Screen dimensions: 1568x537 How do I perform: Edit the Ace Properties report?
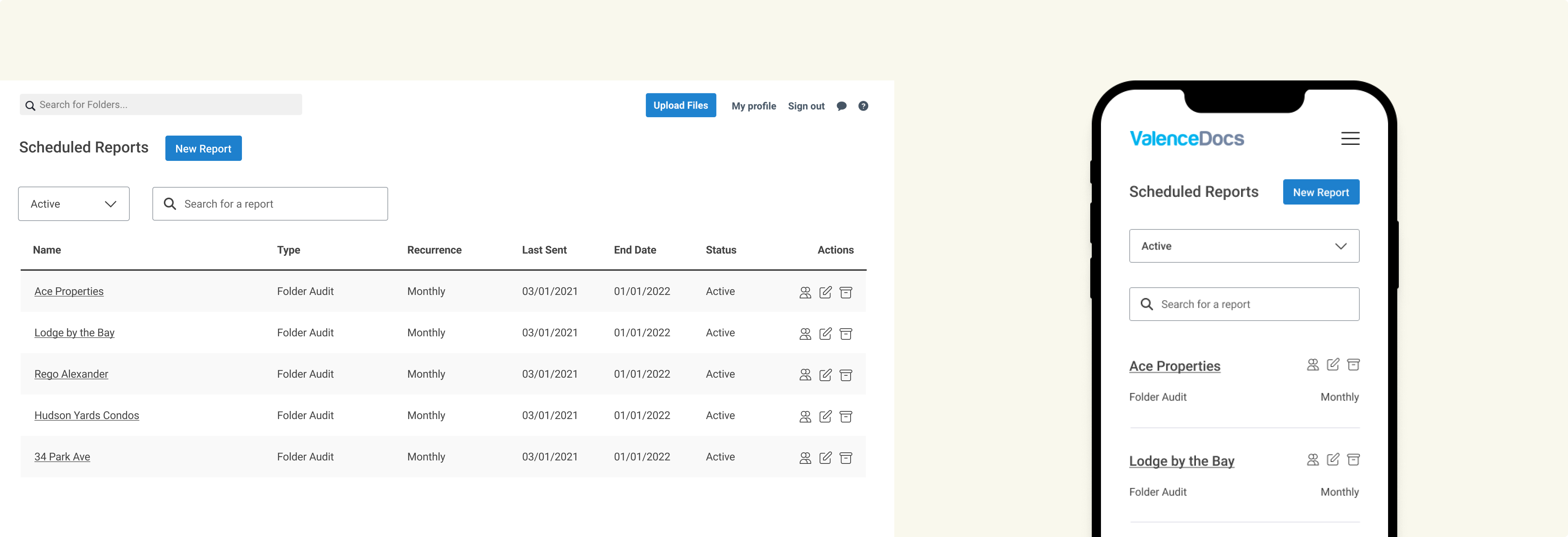825,292
